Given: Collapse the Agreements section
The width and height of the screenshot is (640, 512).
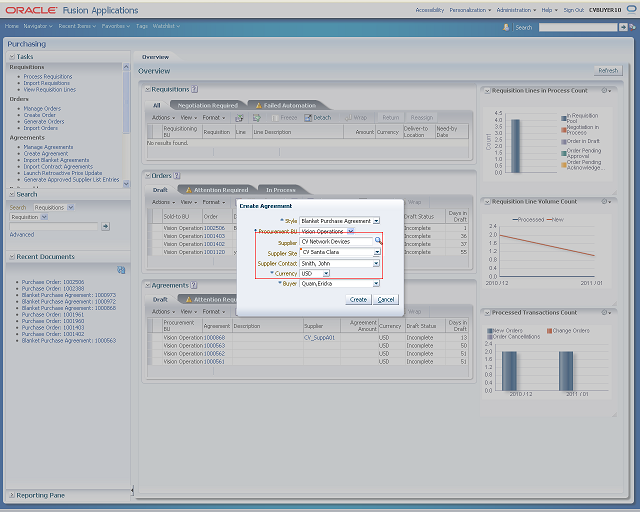Looking at the screenshot, I should click(x=148, y=285).
